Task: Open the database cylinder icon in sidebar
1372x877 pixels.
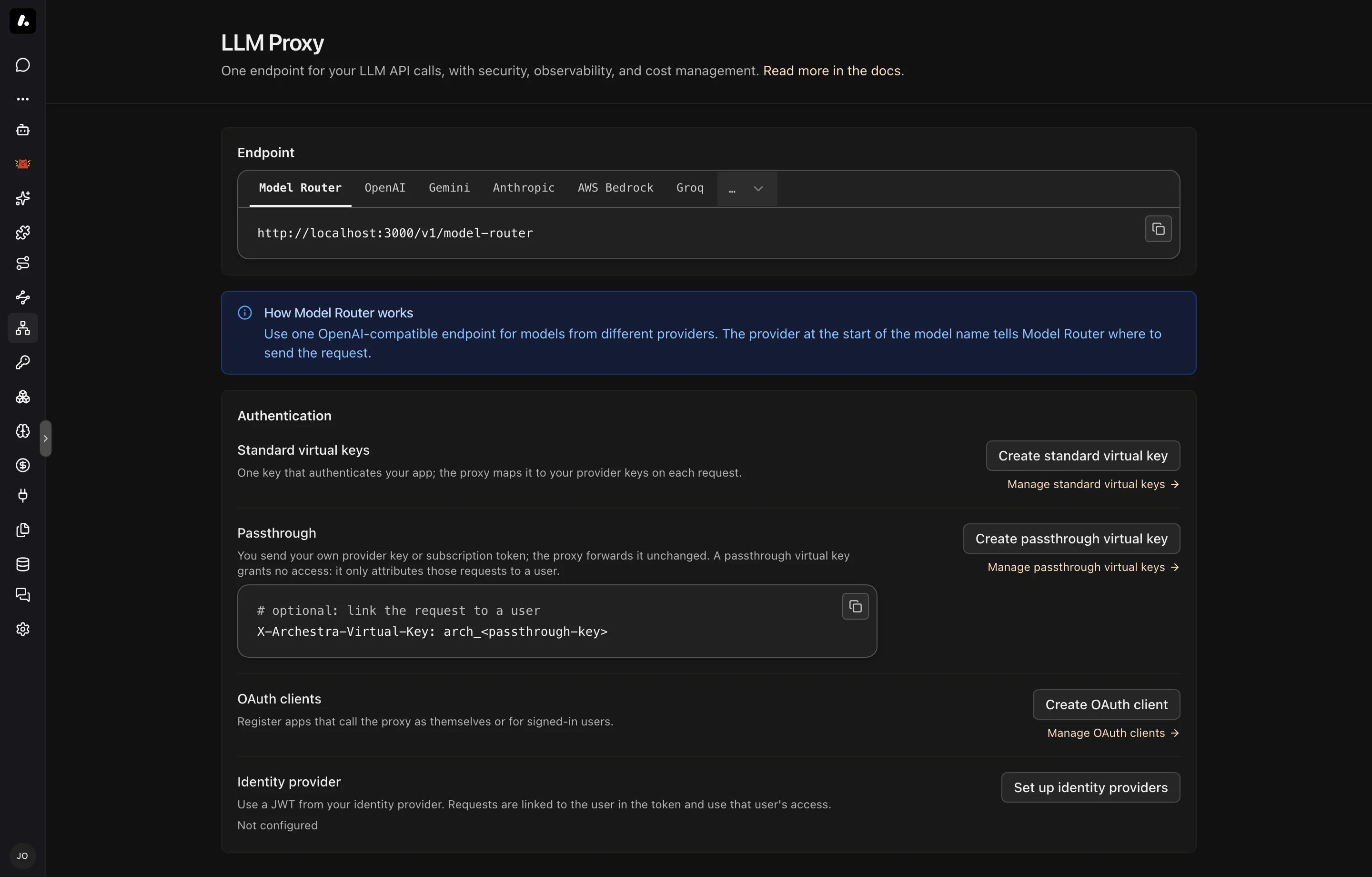Action: point(23,564)
